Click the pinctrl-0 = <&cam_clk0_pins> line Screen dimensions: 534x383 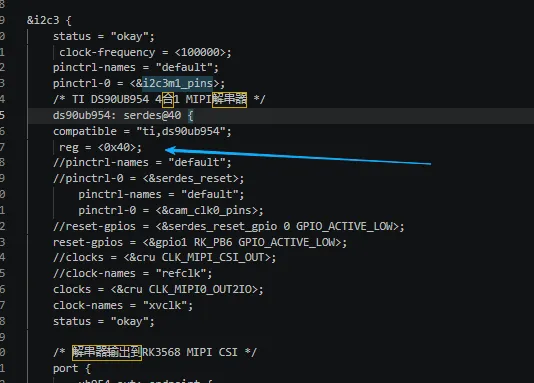point(171,210)
